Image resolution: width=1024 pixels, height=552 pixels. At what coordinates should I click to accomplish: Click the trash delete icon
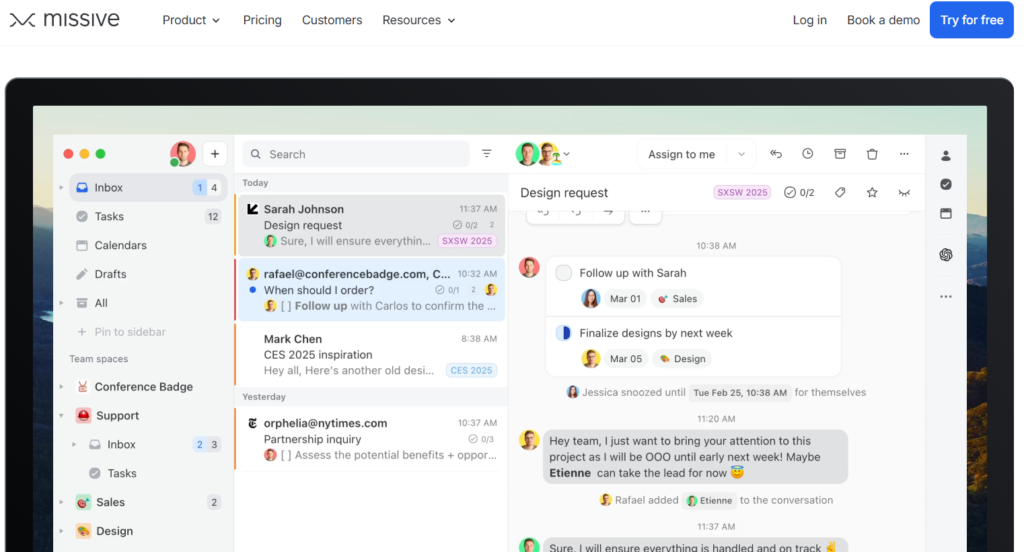pos(872,154)
